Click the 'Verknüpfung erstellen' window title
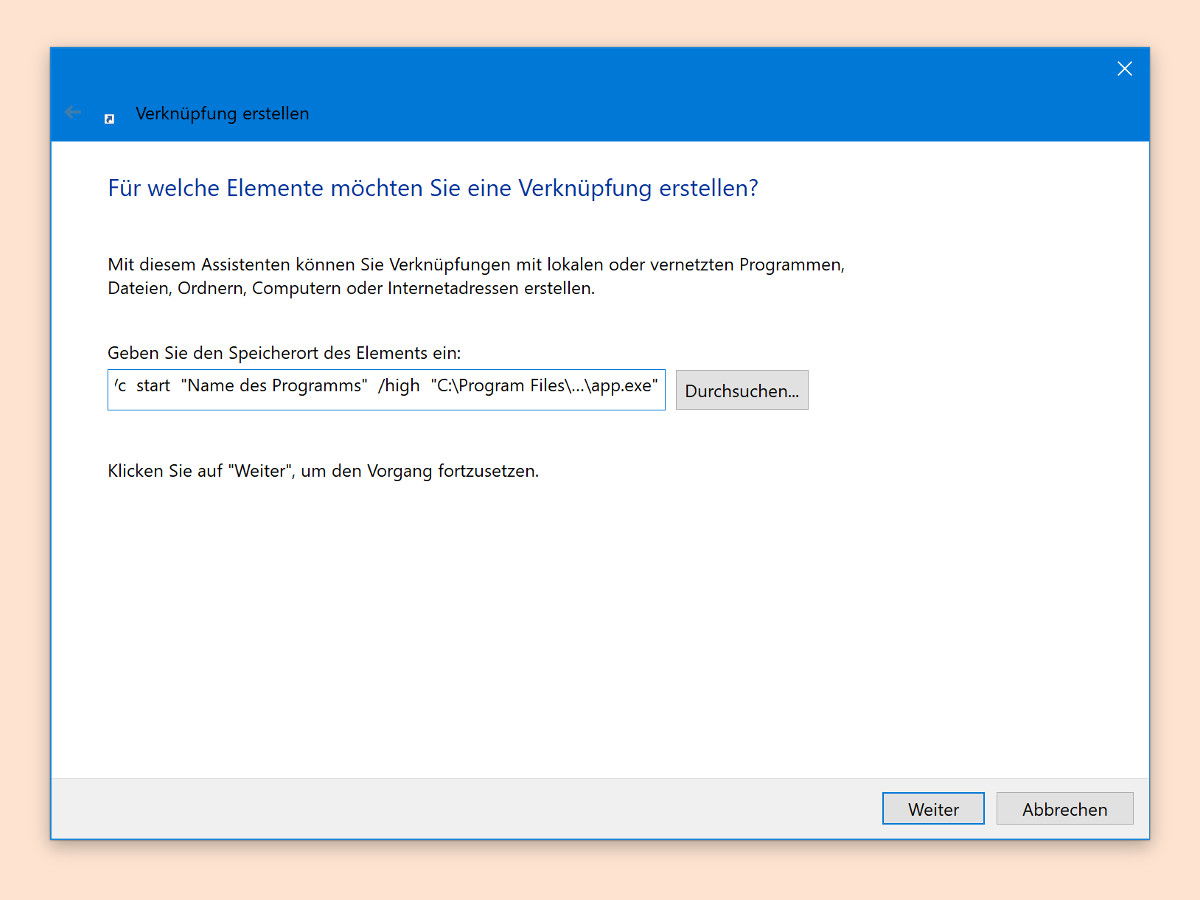This screenshot has width=1200, height=900. point(222,114)
